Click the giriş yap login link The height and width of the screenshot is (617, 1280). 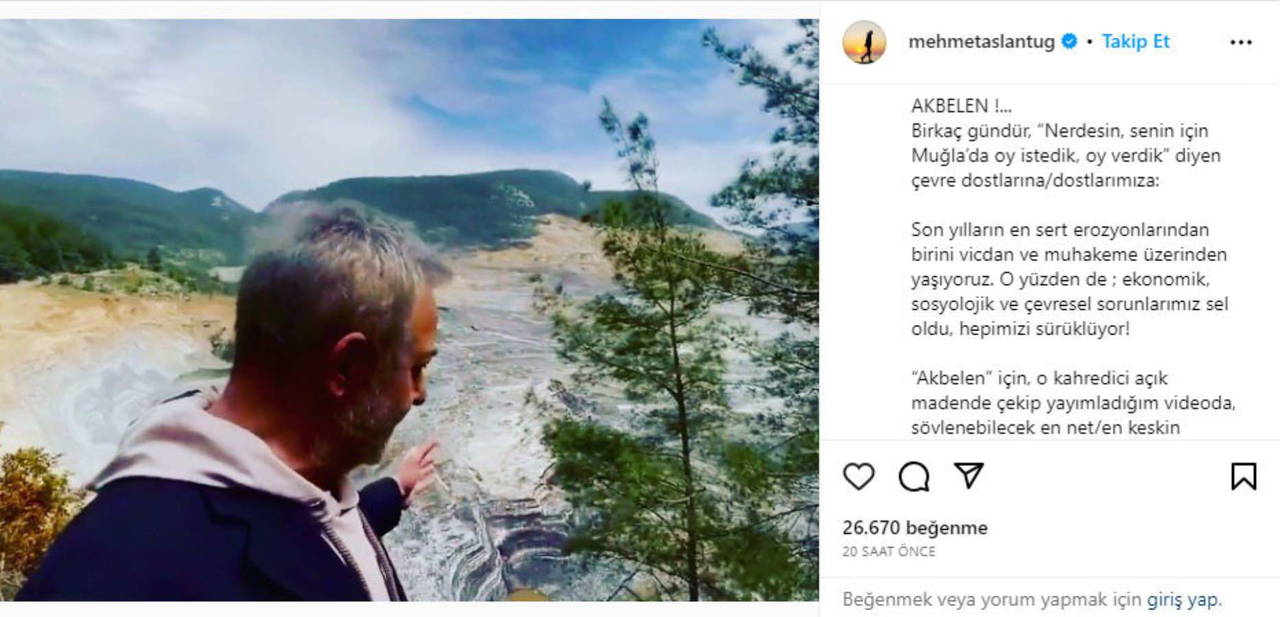(x=1184, y=600)
